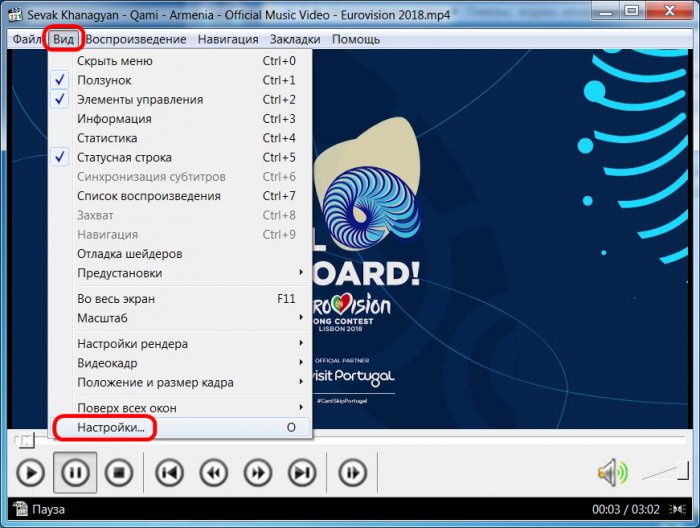Image resolution: width=700 pixels, height=528 pixels.
Task: Open the Закладки menu
Action: [295, 39]
